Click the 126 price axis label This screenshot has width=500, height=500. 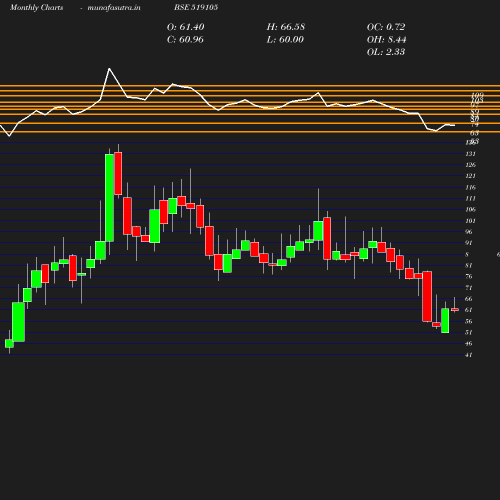[470, 165]
